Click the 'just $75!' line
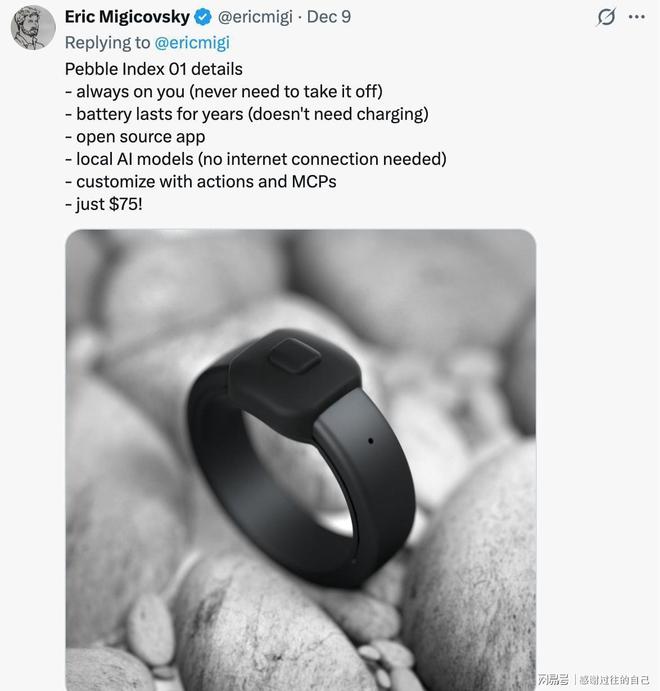Image resolution: width=660 pixels, height=691 pixels. 110,204
